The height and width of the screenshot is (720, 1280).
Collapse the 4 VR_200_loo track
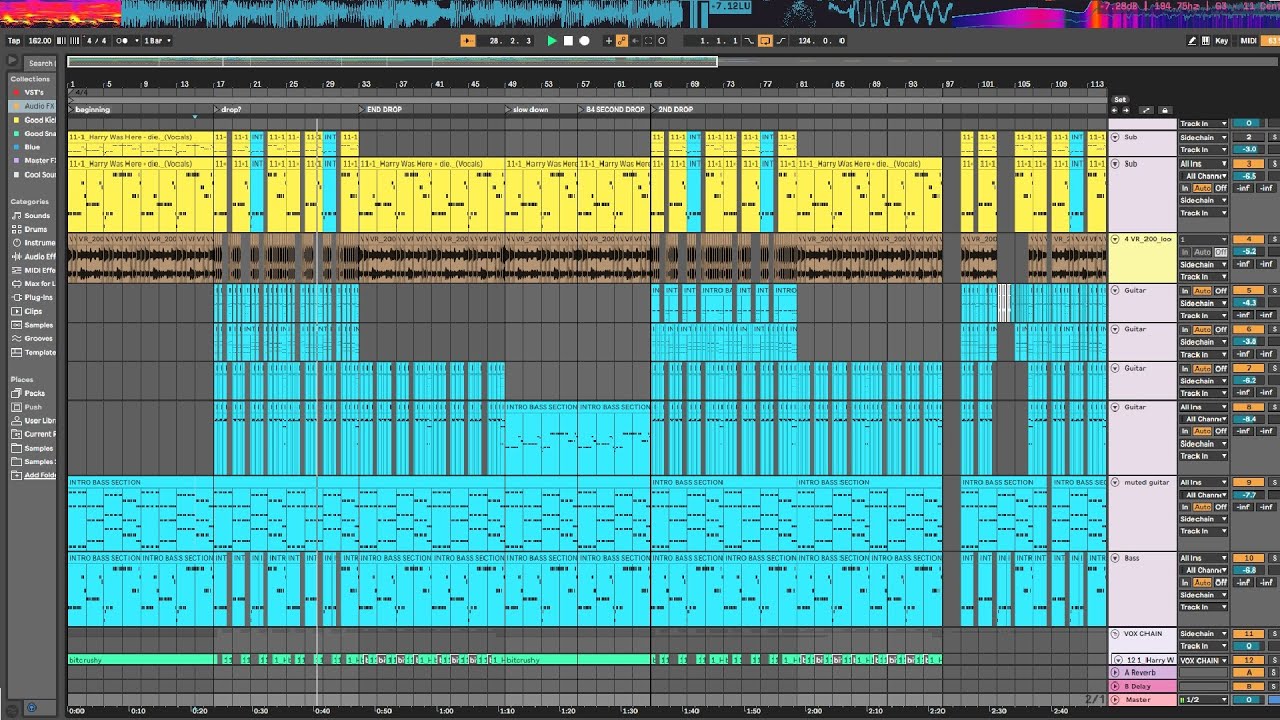point(1116,239)
